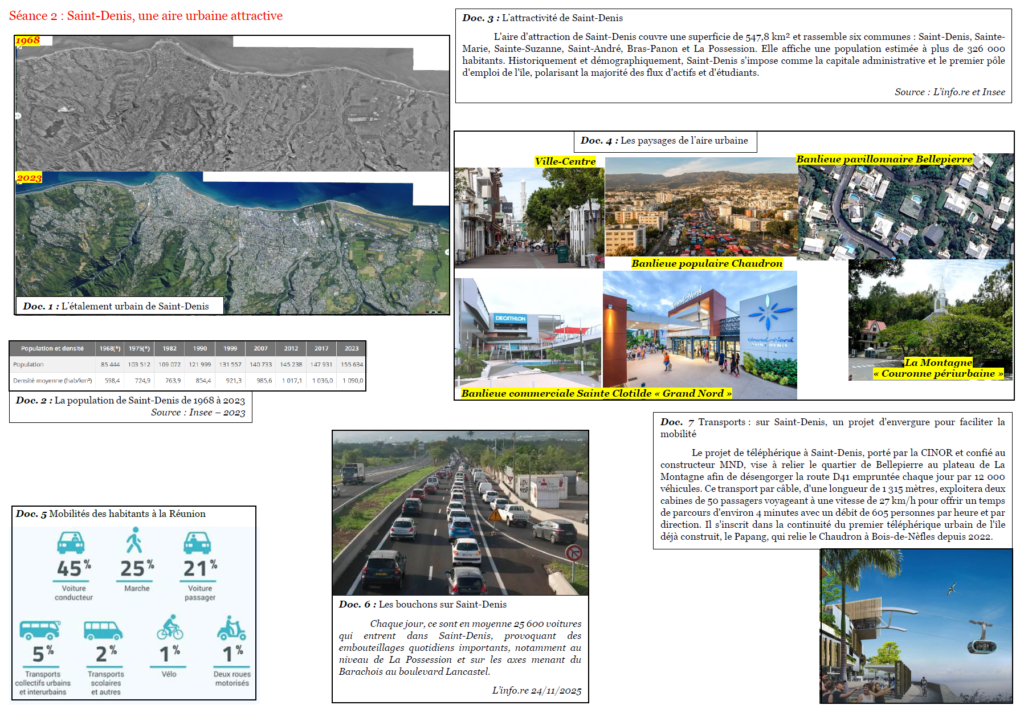Click the bicycle Vélo icon
The image size is (1024, 713).
point(170,627)
